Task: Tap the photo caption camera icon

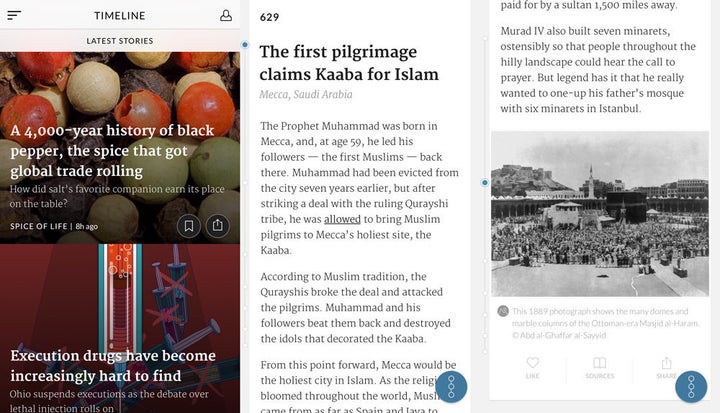Action: click(503, 311)
